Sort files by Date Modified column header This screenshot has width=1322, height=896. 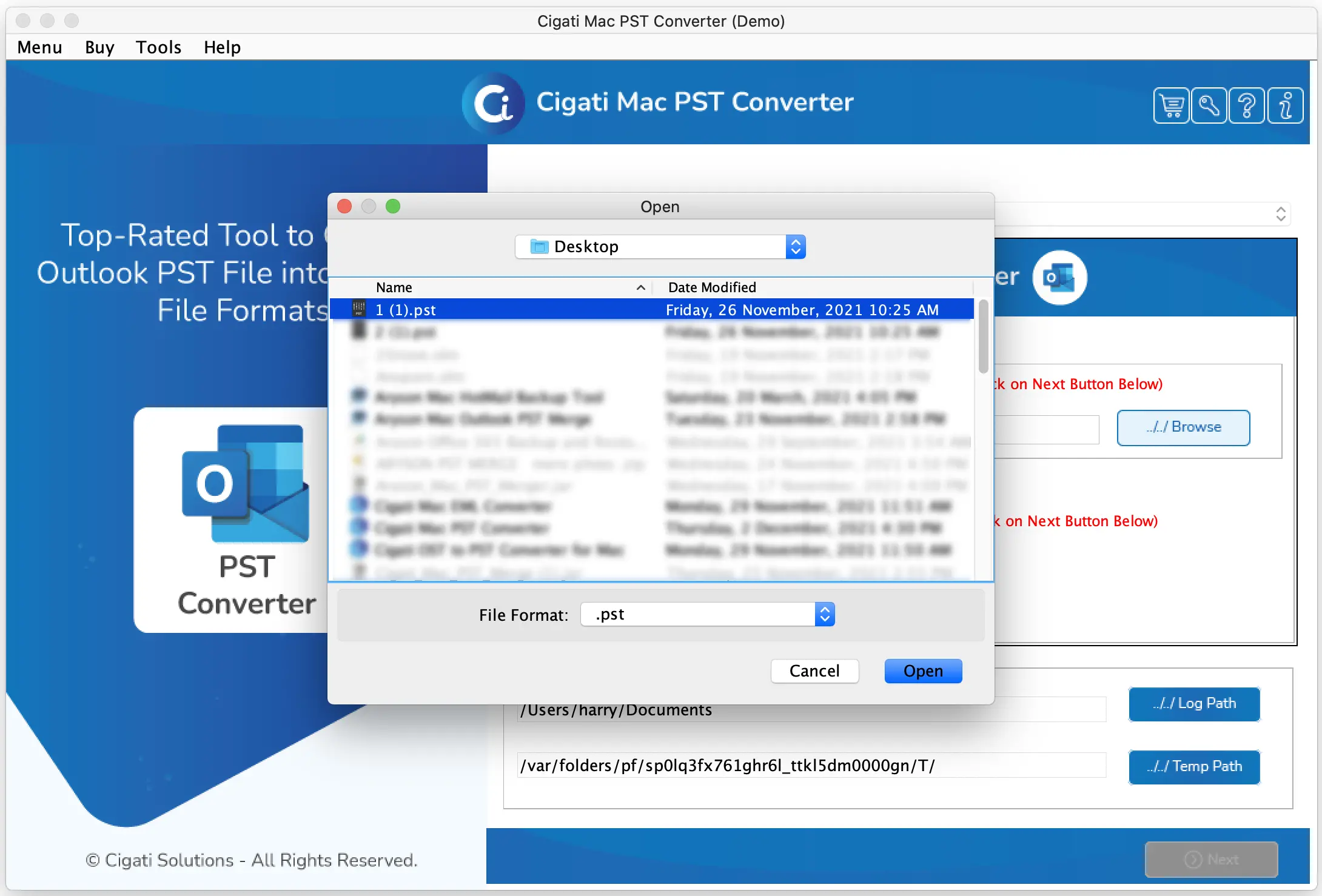[813, 287]
